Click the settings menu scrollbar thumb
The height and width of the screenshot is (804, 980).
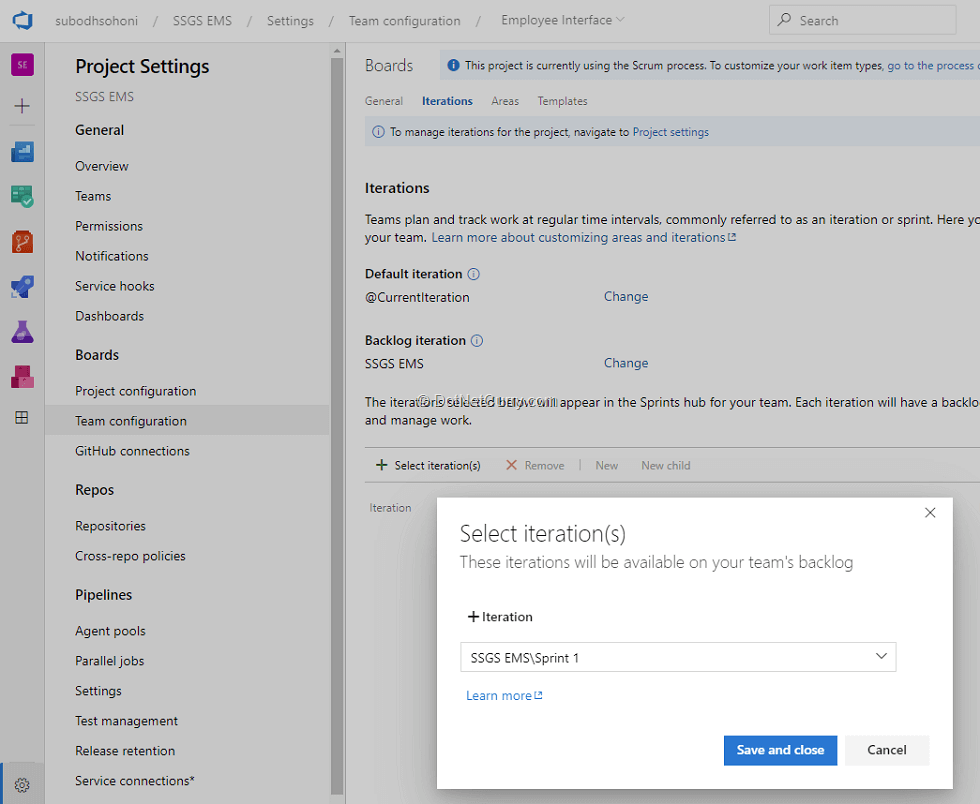tap(337, 425)
